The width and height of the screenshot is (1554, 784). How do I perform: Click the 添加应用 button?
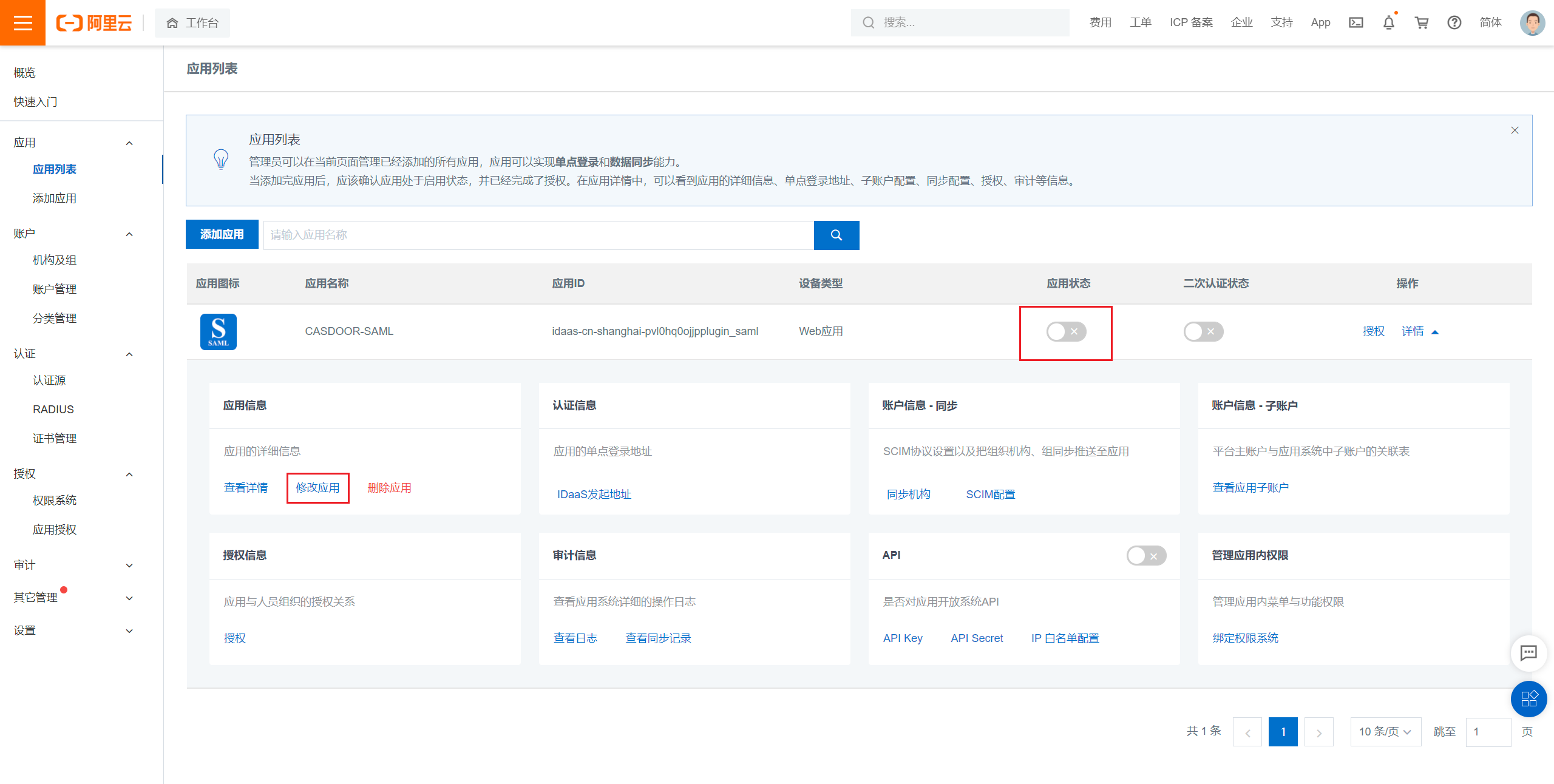222,234
